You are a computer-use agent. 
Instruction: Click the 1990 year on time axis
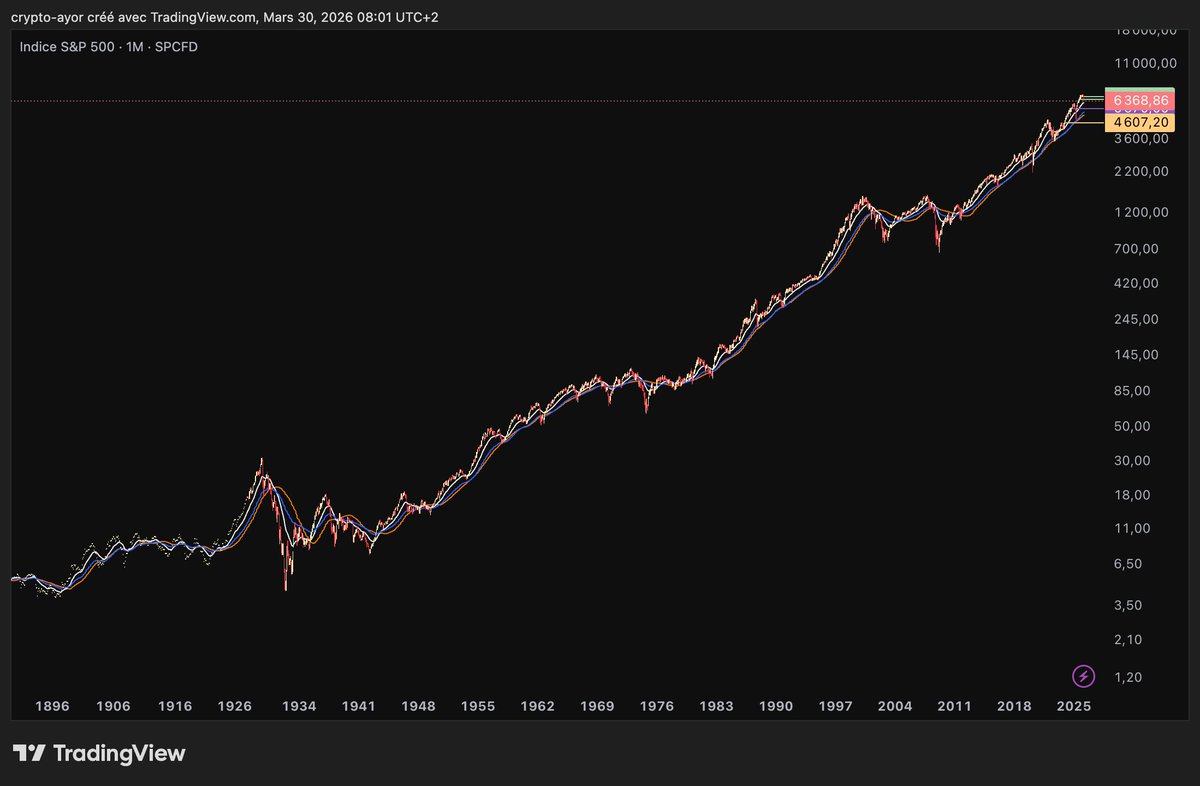coord(776,706)
